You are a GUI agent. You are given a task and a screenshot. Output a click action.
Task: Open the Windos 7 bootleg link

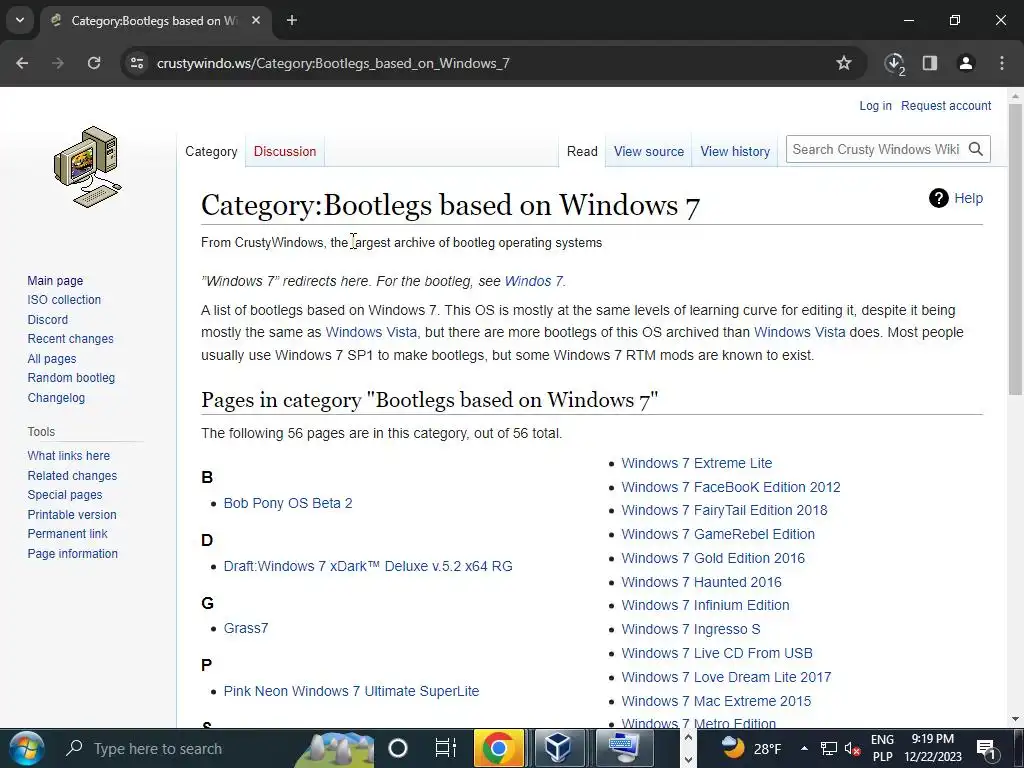pyautogui.click(x=534, y=281)
